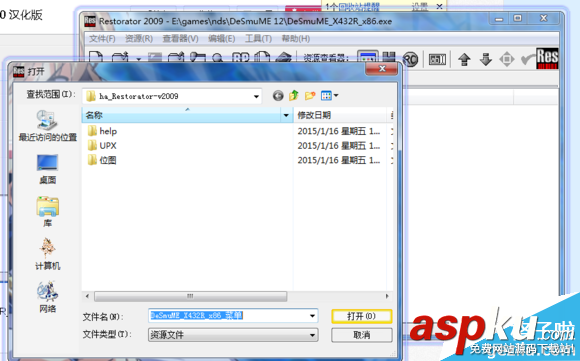The height and width of the screenshot is (361, 580).
Task: Sort by 名称 column header
Action: click(x=181, y=115)
